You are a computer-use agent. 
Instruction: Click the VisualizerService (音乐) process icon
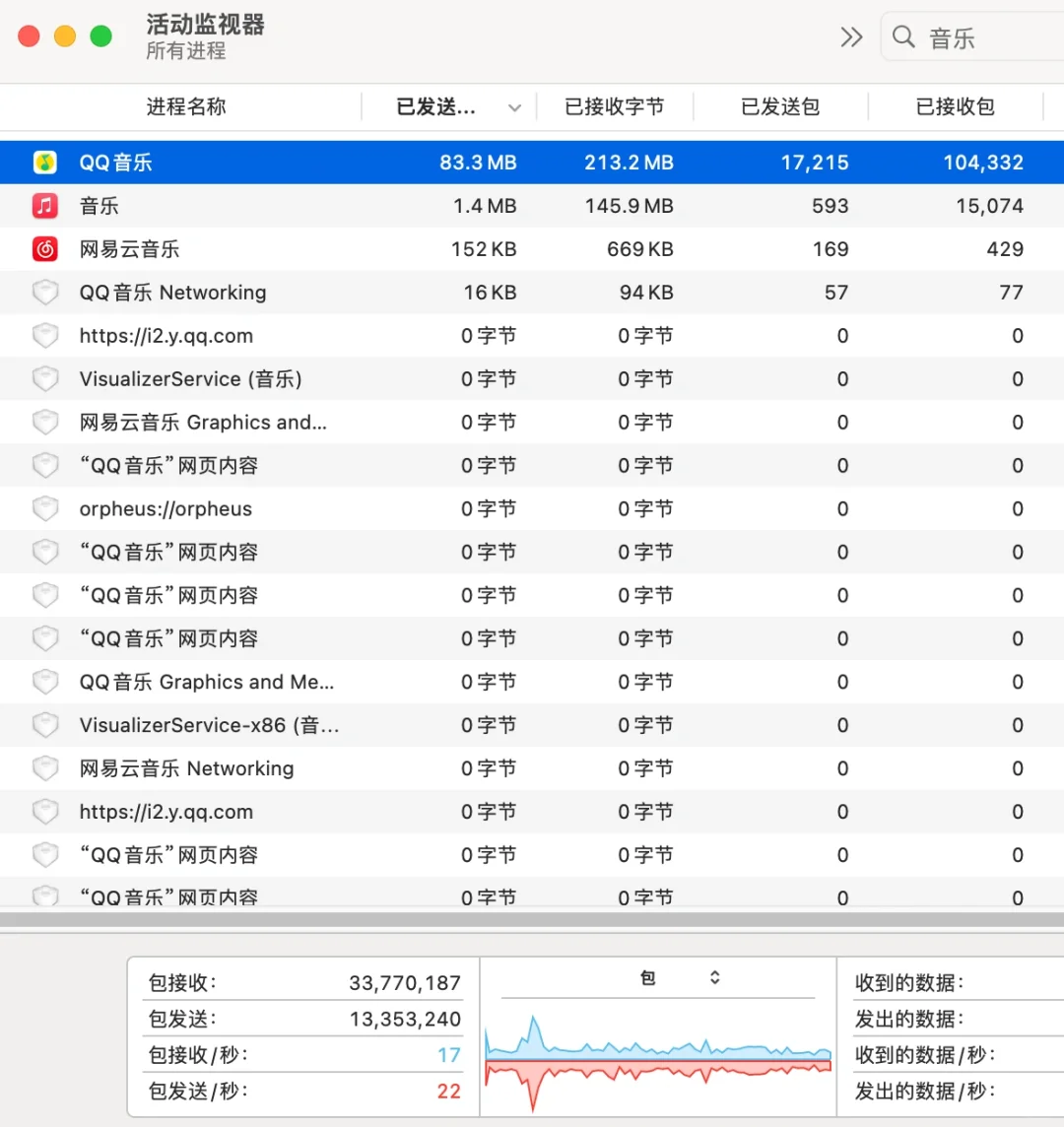click(x=44, y=378)
